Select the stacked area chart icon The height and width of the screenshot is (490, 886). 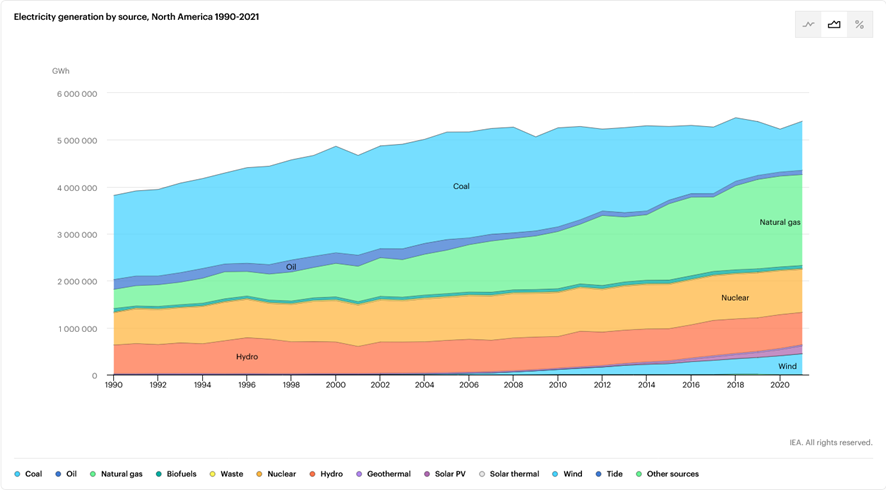pos(834,25)
